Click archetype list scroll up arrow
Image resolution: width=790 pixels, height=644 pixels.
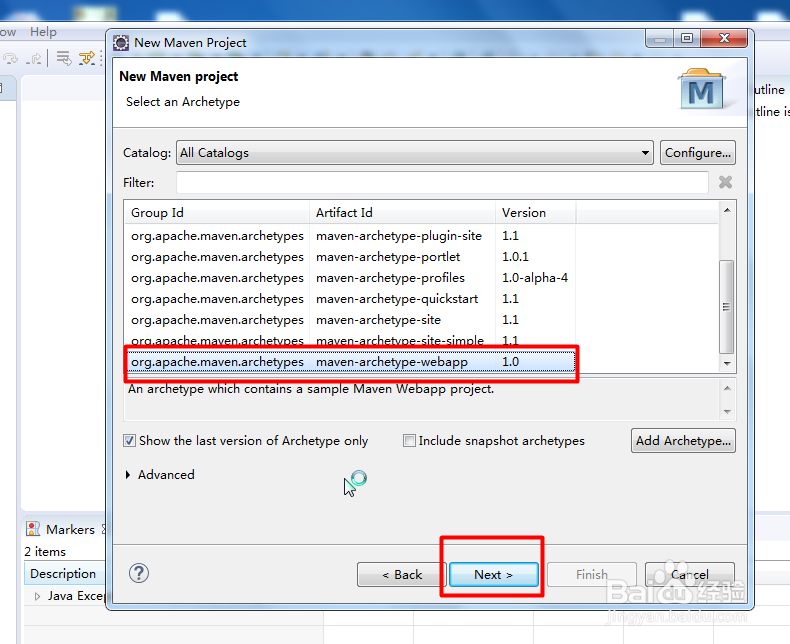click(x=727, y=210)
